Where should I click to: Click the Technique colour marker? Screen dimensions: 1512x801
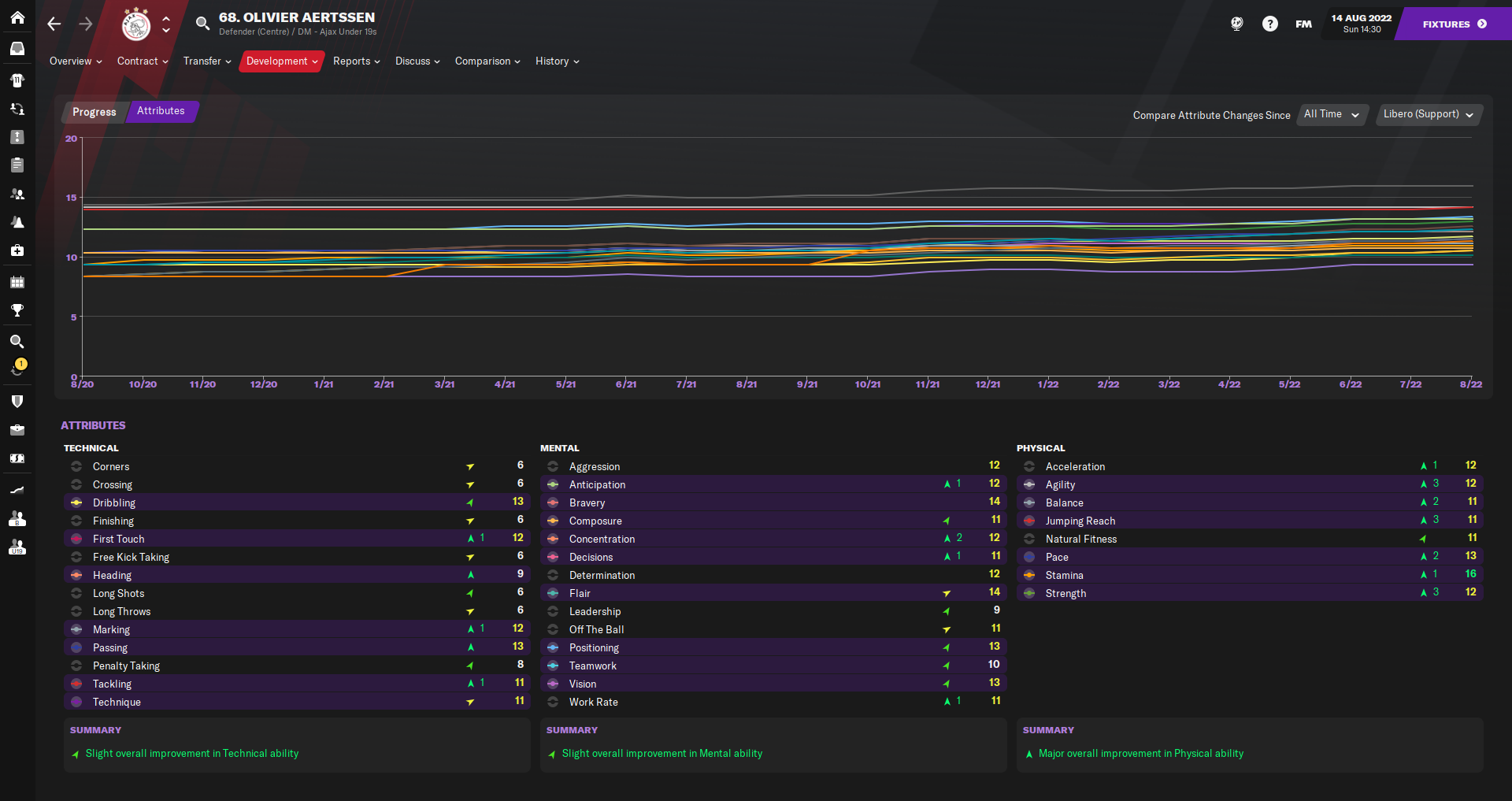click(x=76, y=702)
